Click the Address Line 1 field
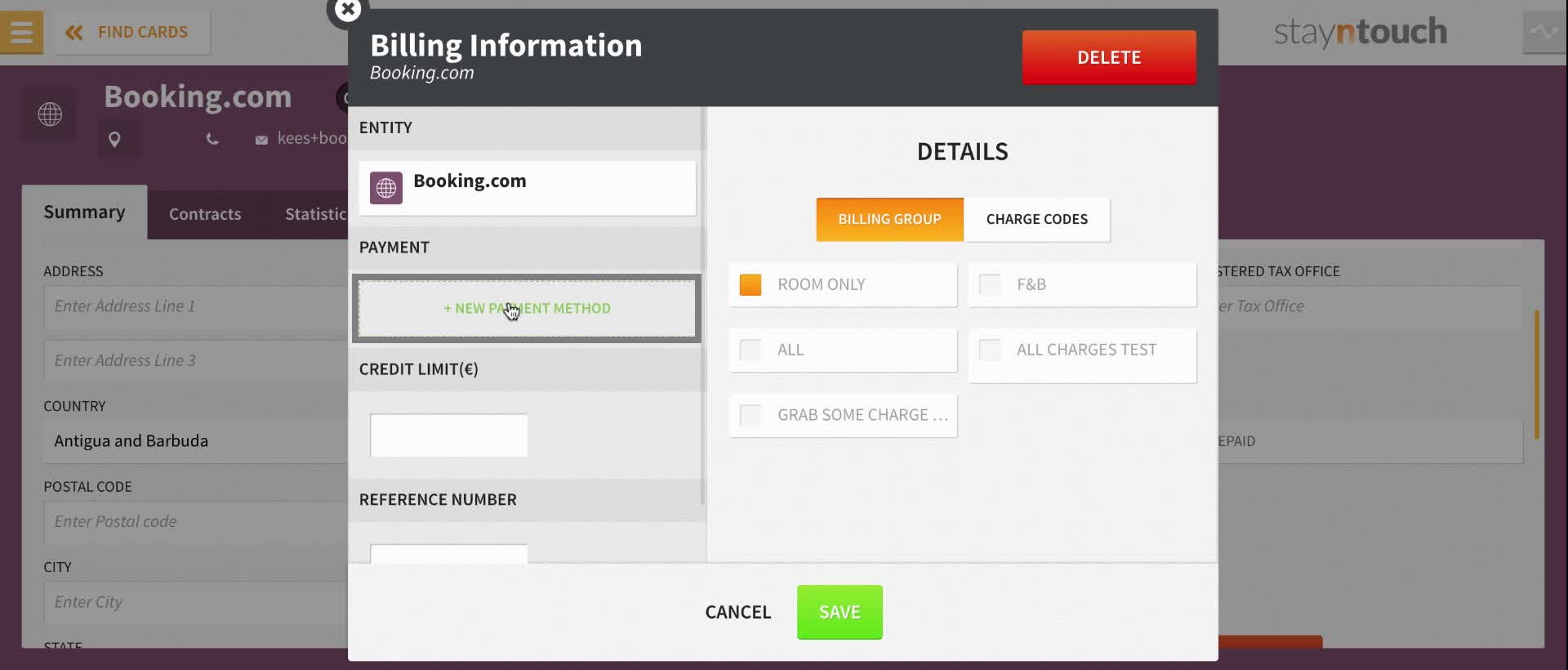The height and width of the screenshot is (670, 1568). click(x=196, y=306)
